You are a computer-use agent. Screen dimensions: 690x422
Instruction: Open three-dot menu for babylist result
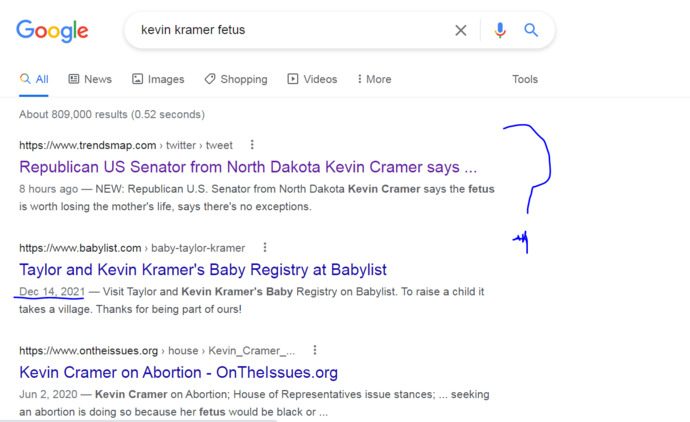[x=265, y=247]
